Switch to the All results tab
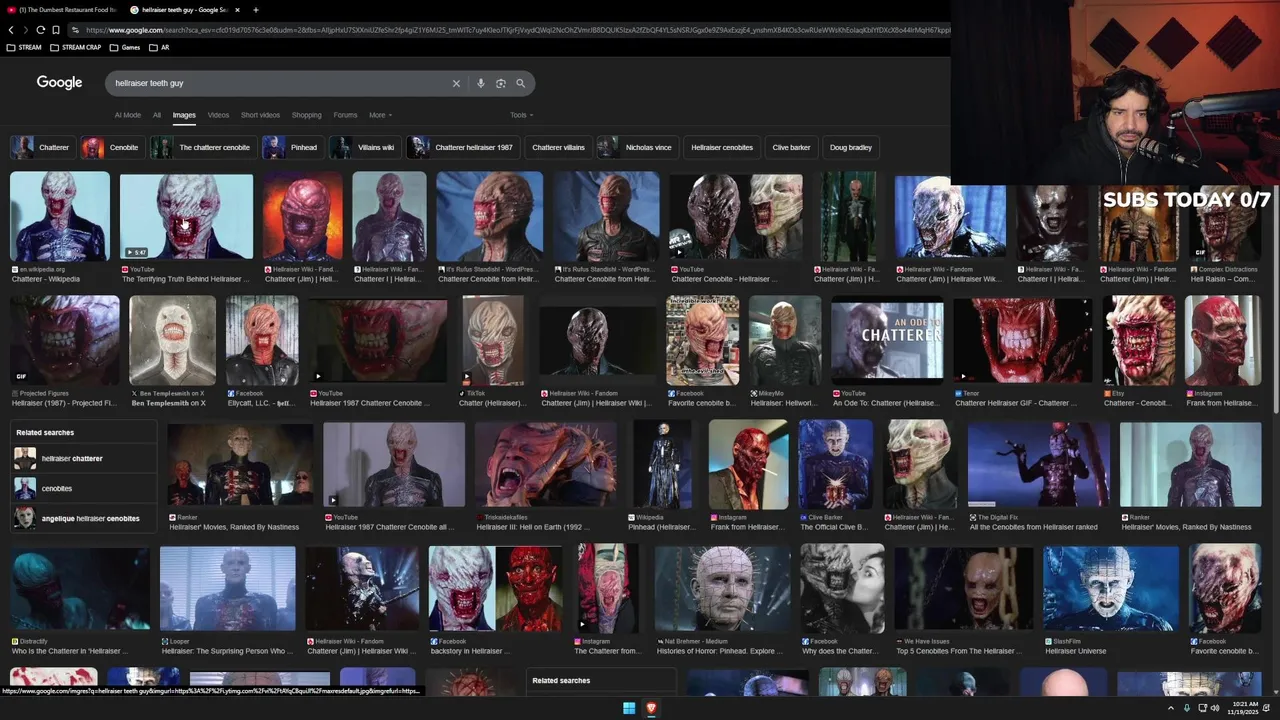 (157, 115)
